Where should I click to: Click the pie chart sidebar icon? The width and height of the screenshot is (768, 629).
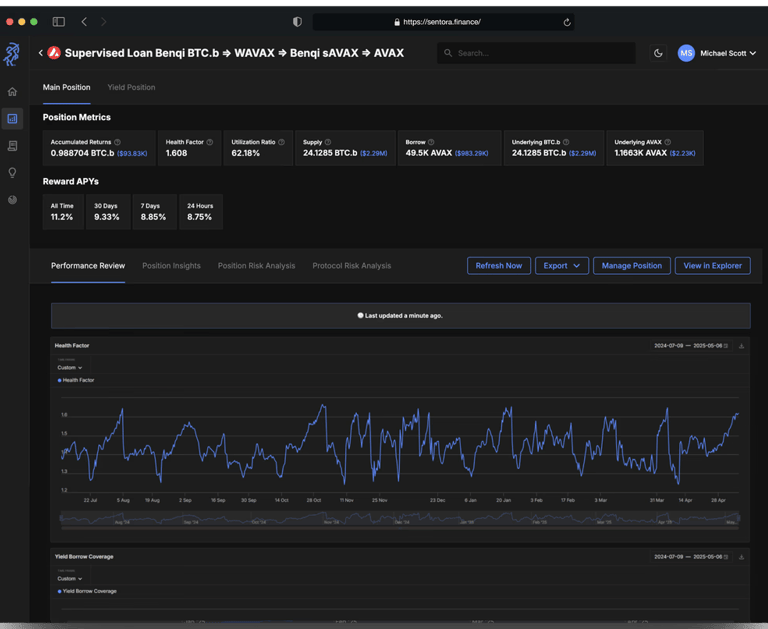tap(12, 200)
